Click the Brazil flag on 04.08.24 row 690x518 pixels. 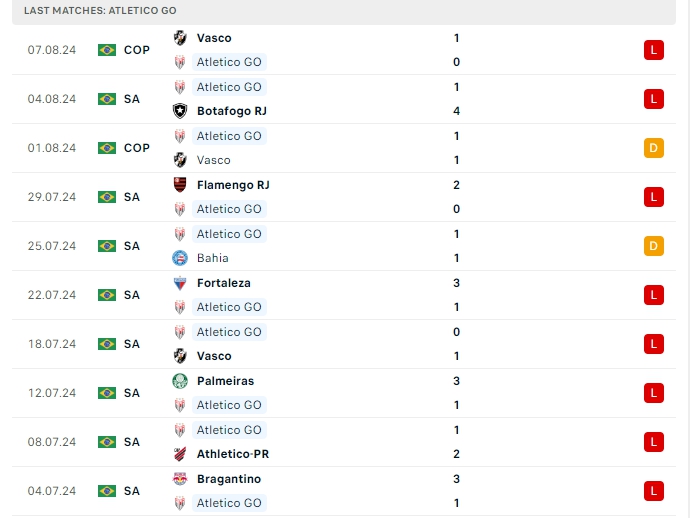[x=107, y=99]
